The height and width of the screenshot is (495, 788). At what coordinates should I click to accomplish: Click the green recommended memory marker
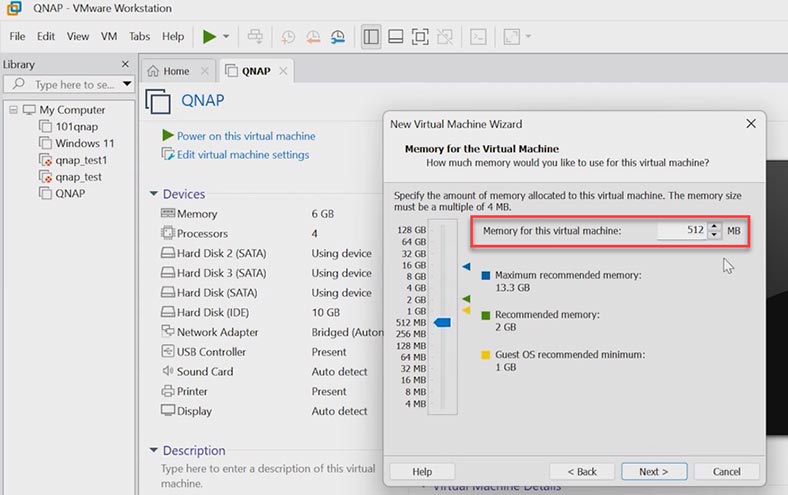point(466,299)
